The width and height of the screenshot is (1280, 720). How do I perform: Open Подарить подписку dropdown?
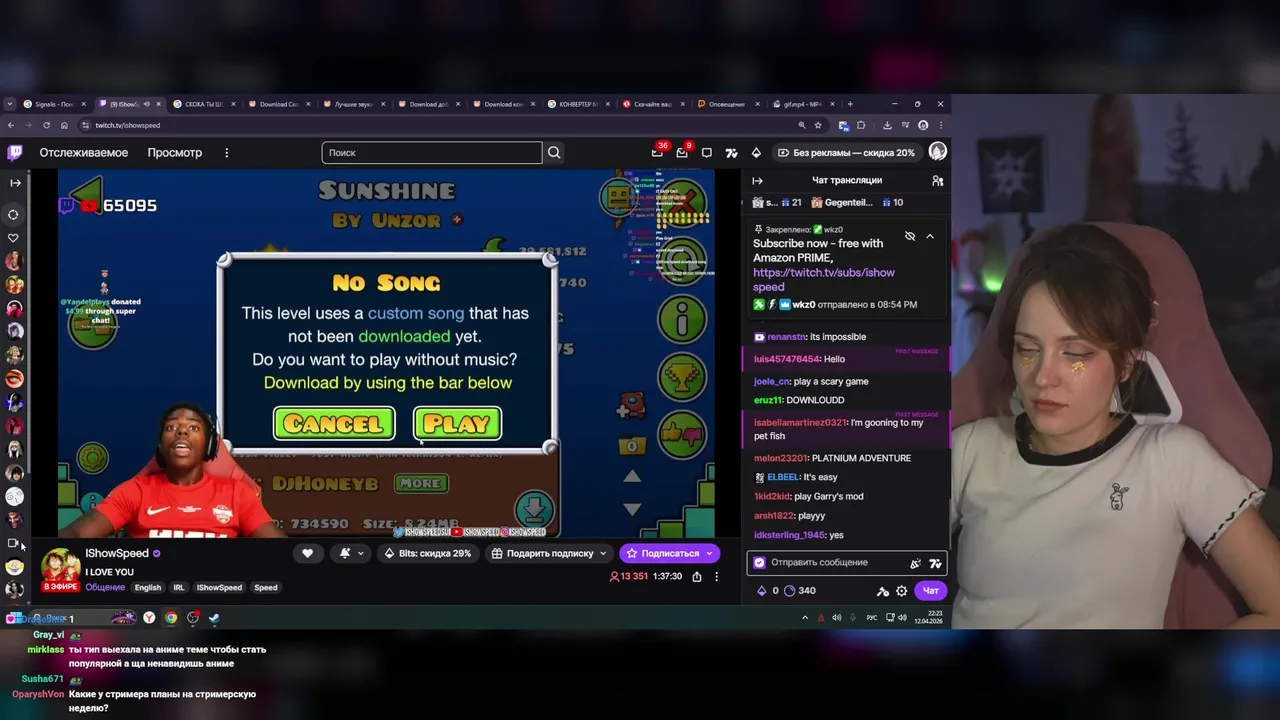click(x=549, y=553)
